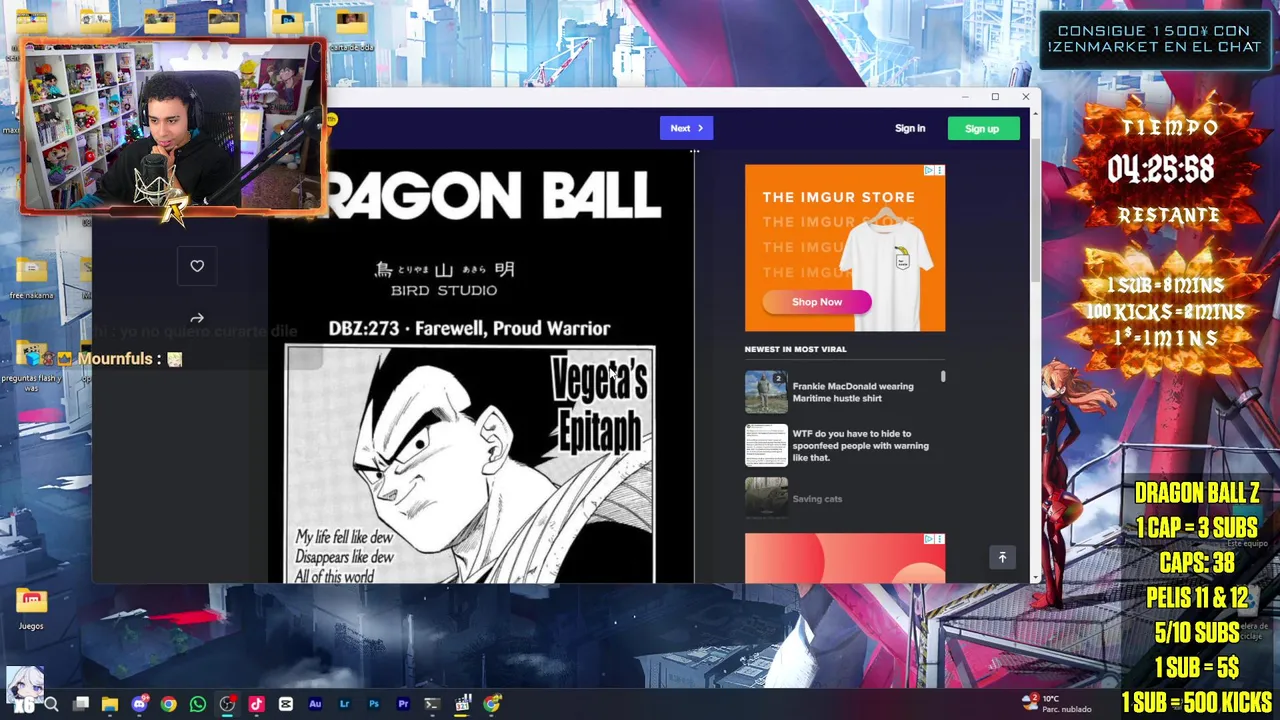Viewport: 1280px width, 720px height.
Task: Open 'WTF do you have to hide' post
Action: (861, 446)
